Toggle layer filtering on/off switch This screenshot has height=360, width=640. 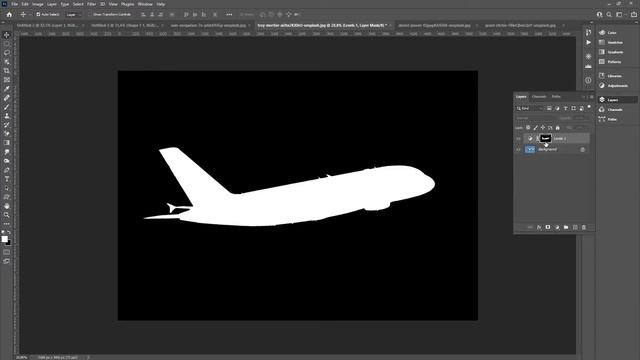click(589, 107)
